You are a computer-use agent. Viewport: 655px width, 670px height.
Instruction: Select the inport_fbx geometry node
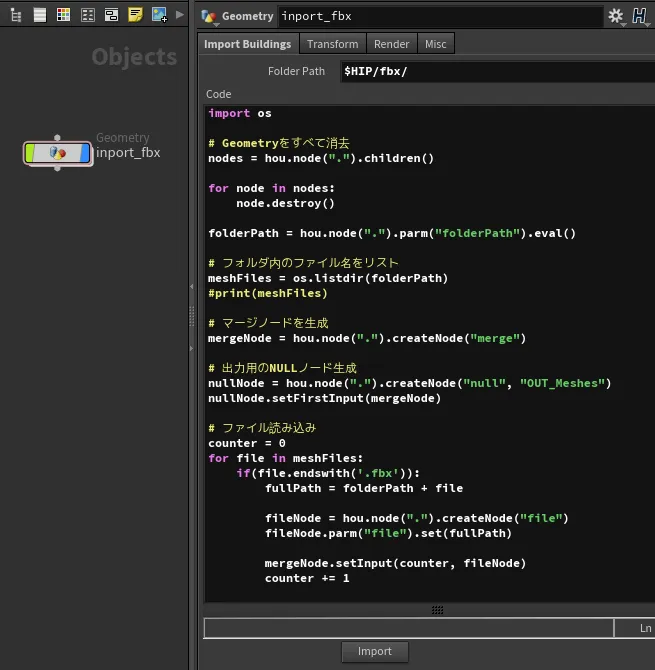tap(58, 153)
